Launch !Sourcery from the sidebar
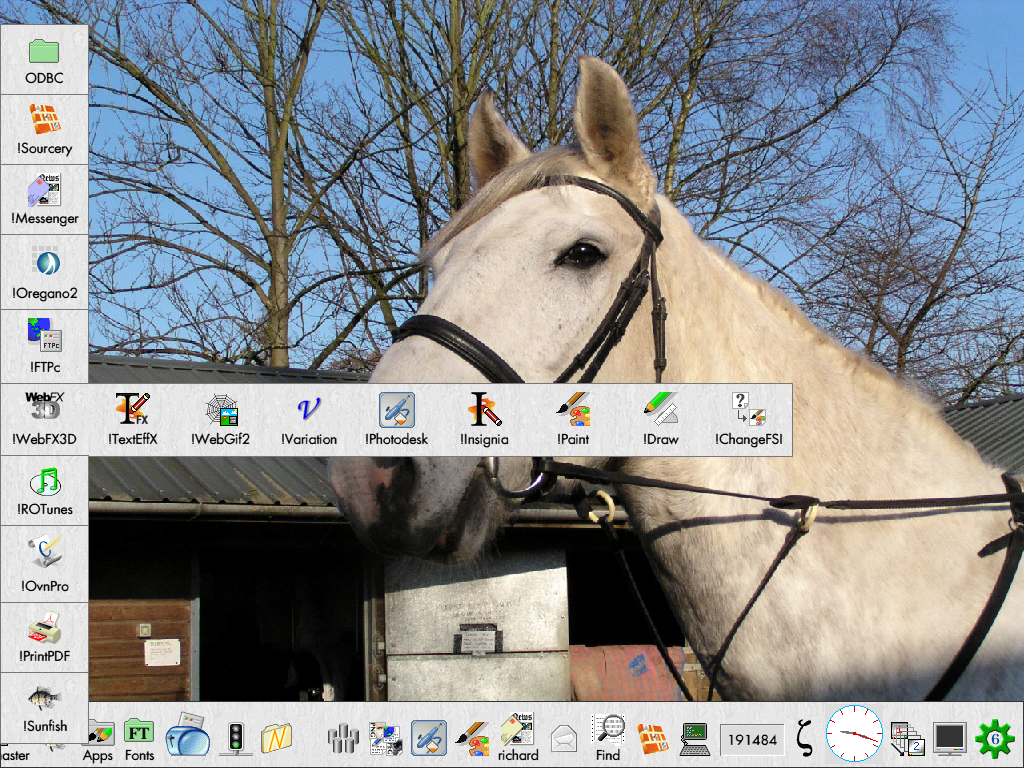 coord(44,130)
